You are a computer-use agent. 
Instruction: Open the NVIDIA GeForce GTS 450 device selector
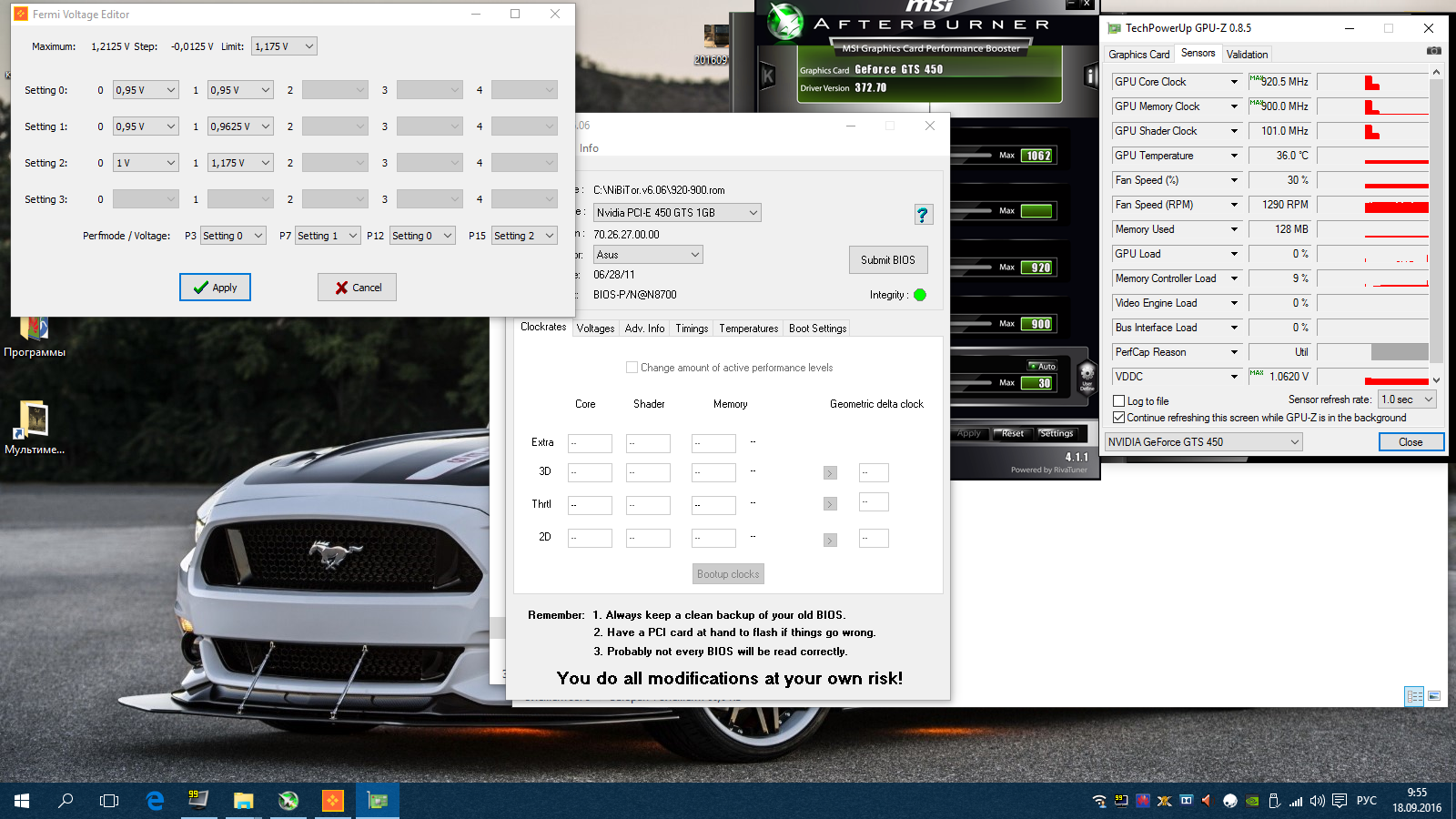pos(1204,442)
